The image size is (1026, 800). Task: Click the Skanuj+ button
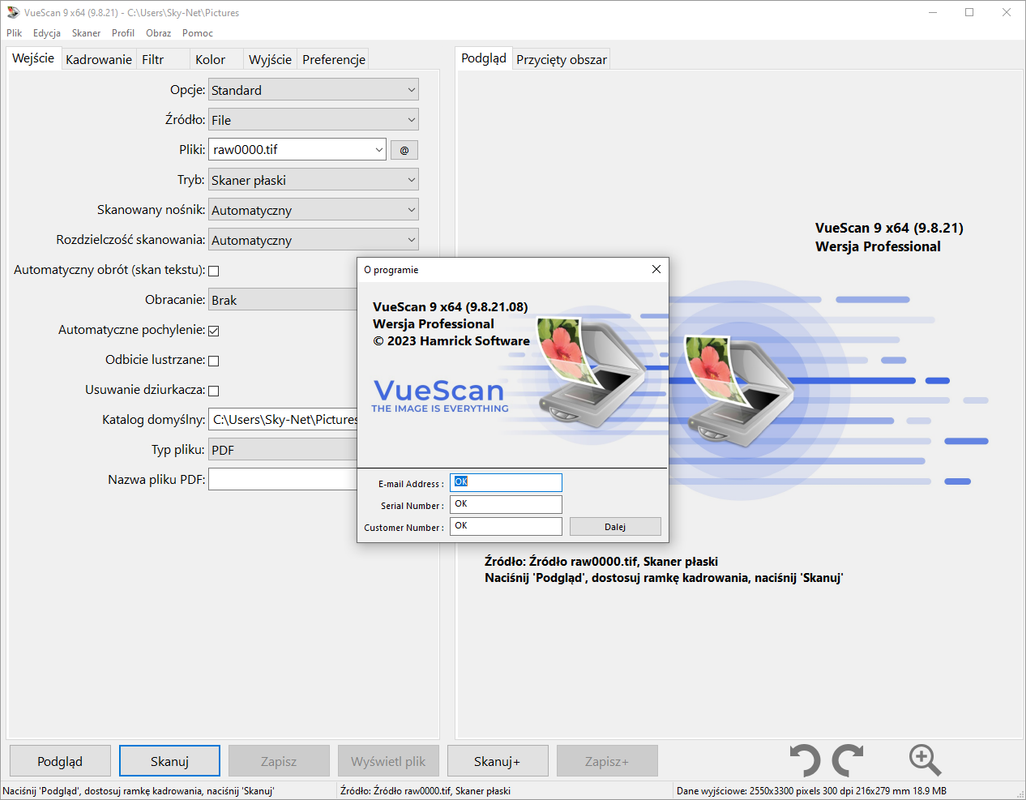click(x=497, y=761)
